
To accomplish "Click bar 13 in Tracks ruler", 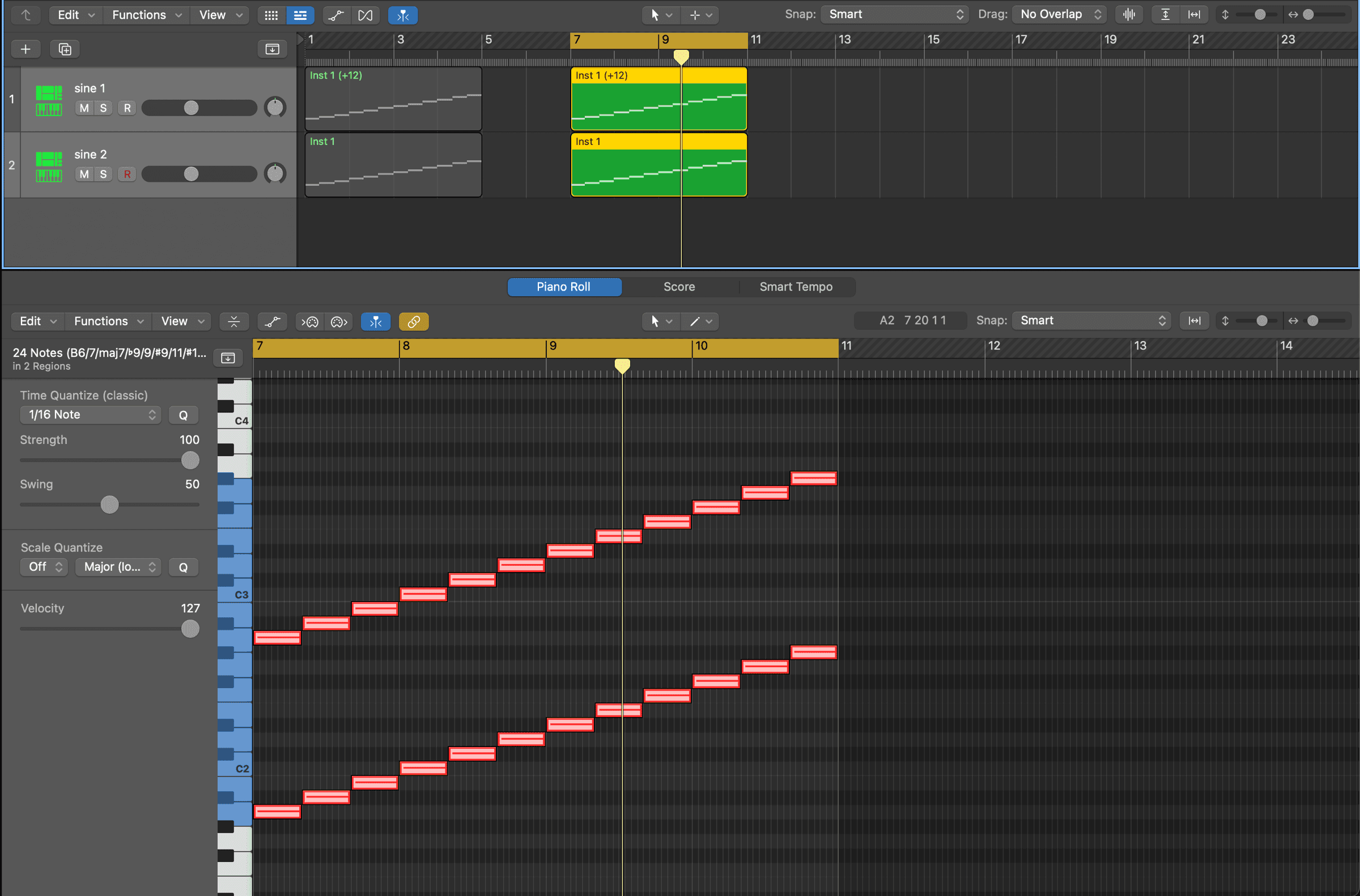I will click(845, 40).
